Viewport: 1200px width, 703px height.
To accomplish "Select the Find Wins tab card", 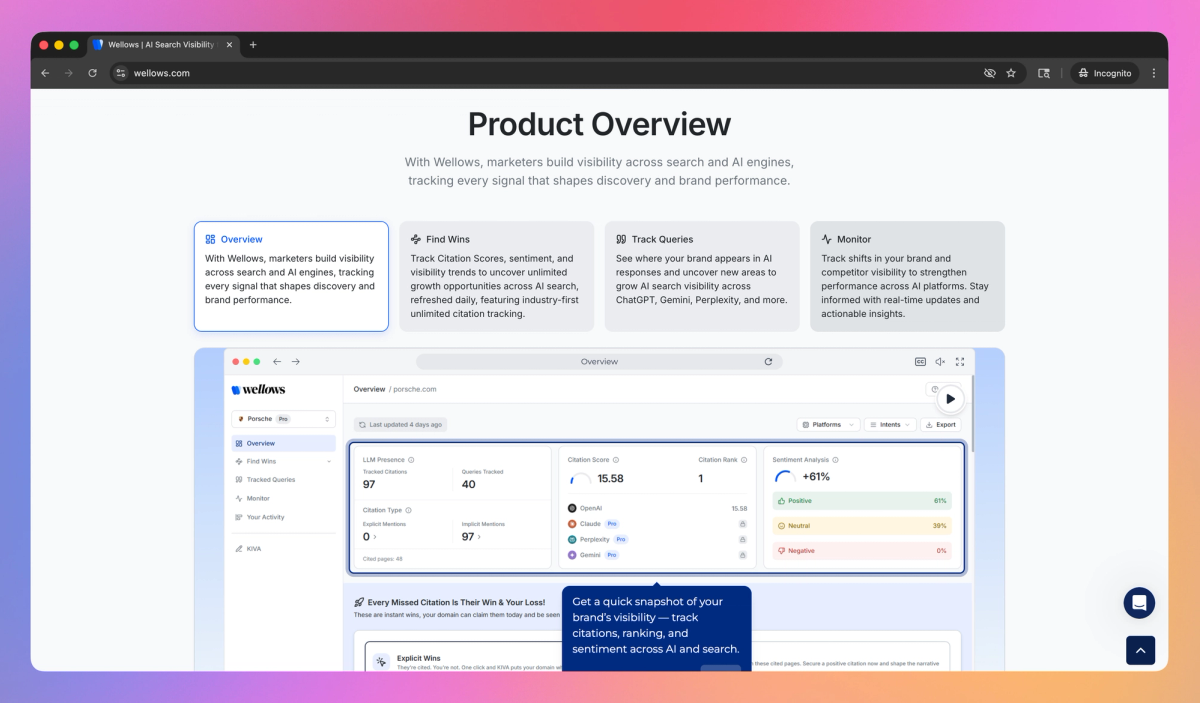I will pyautogui.click(x=496, y=276).
